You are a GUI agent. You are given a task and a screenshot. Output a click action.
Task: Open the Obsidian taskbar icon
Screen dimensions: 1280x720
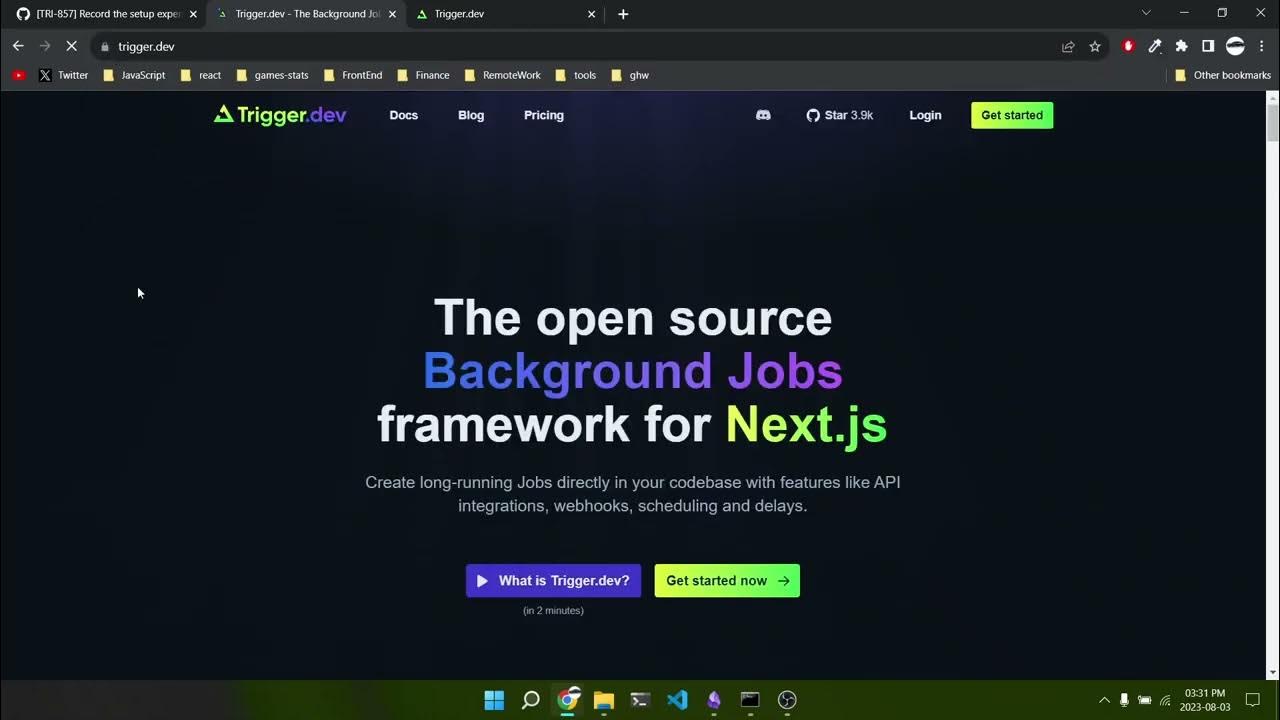pos(714,700)
